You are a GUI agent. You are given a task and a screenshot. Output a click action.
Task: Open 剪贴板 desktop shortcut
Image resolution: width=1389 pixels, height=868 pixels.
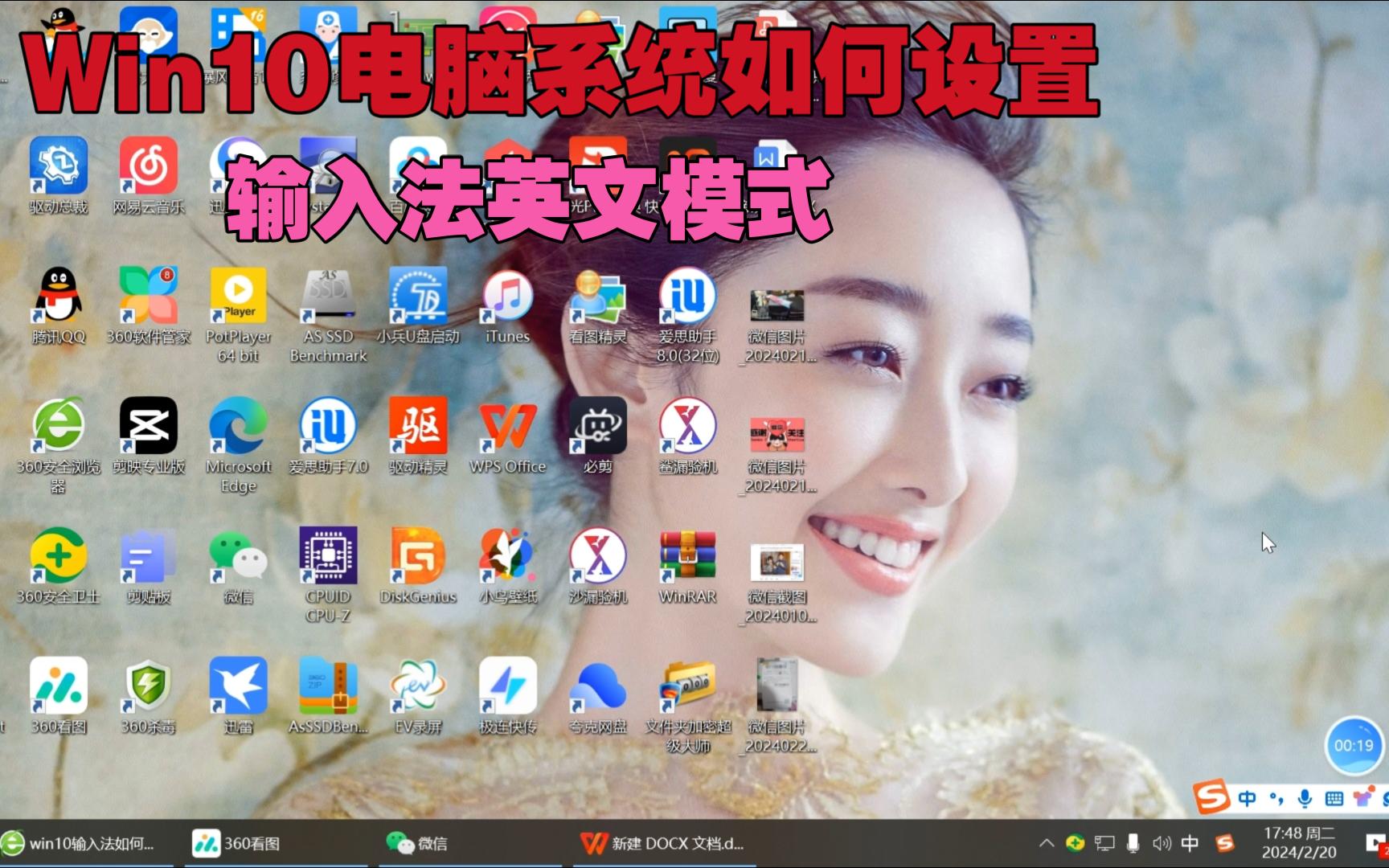coord(149,567)
